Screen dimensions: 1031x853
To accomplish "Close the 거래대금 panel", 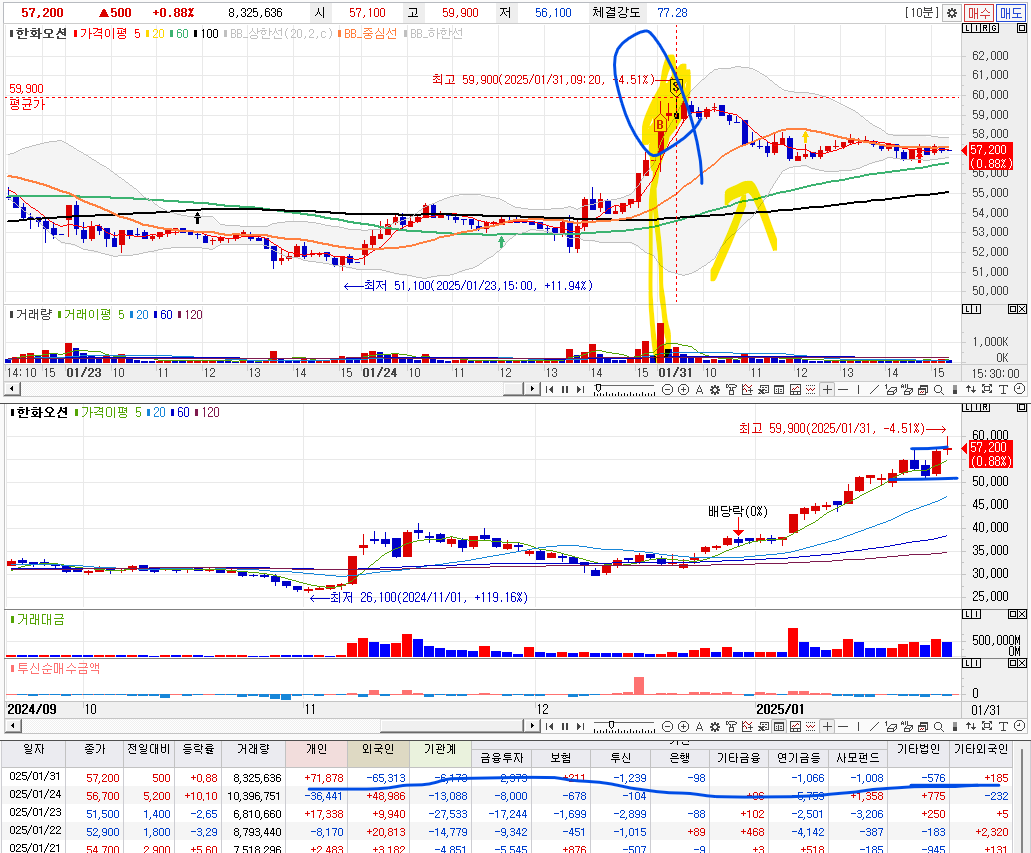I will coord(1022,614).
